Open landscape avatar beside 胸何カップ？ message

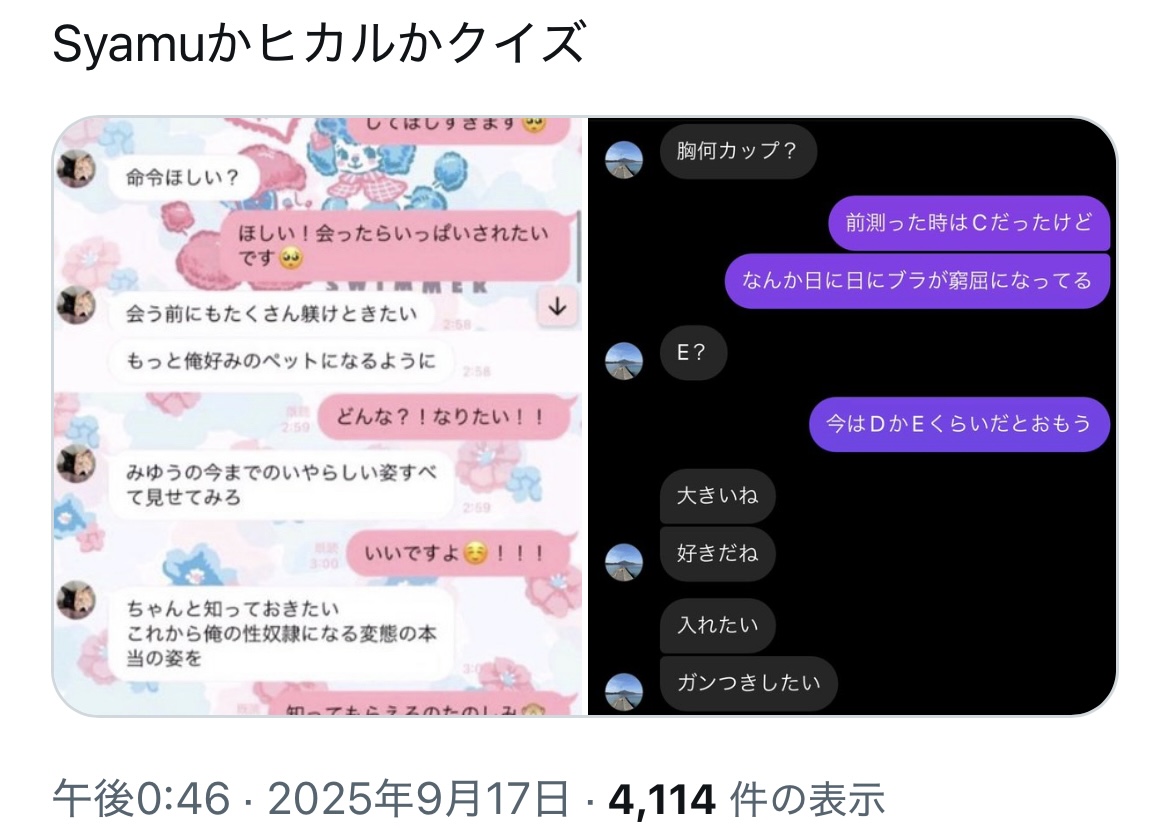click(x=624, y=160)
